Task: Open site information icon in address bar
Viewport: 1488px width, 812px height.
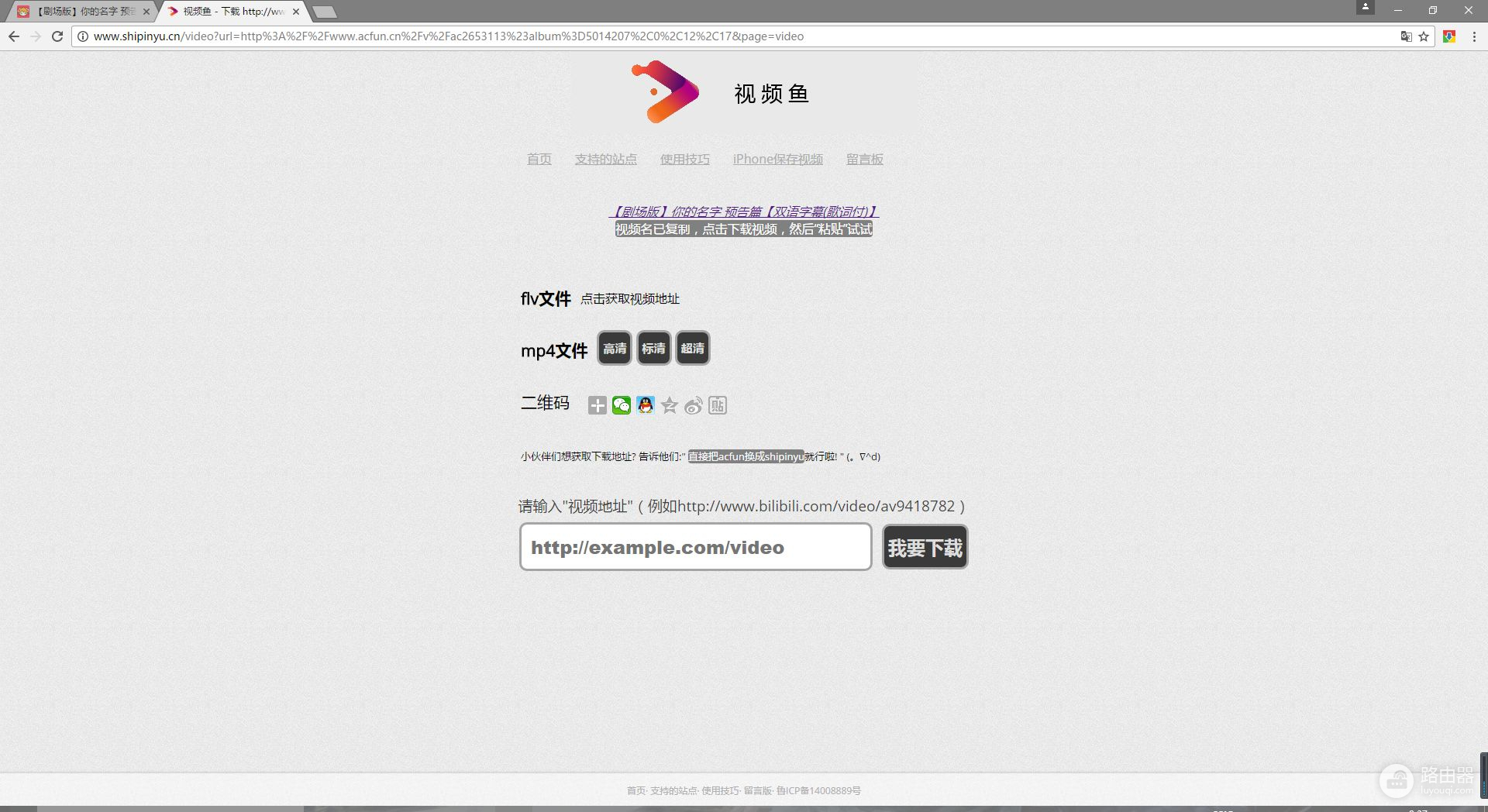Action: coord(83,36)
